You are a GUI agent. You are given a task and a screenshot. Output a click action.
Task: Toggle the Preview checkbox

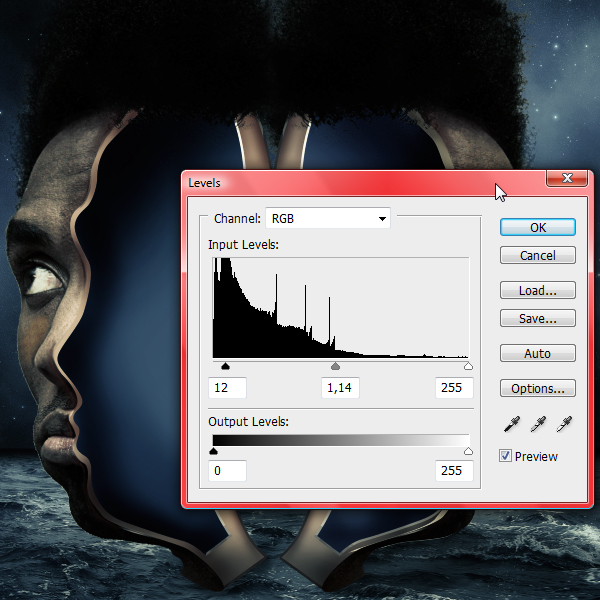[505, 456]
